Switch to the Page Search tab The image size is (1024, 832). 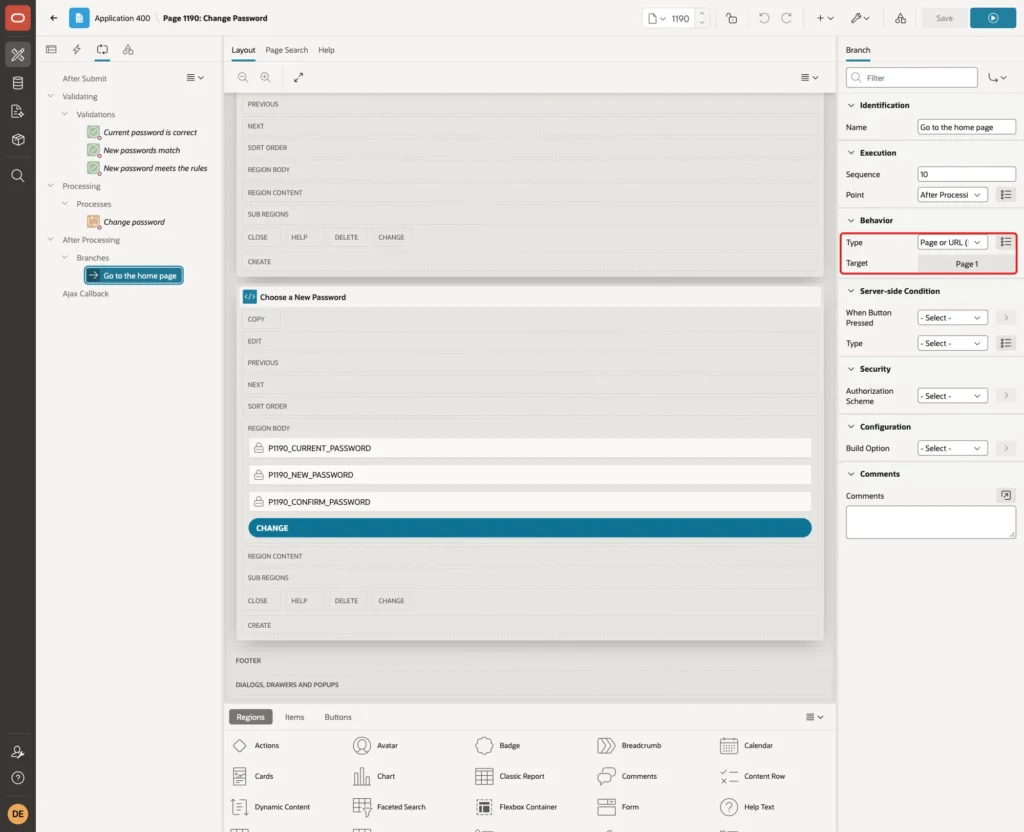[x=286, y=50]
